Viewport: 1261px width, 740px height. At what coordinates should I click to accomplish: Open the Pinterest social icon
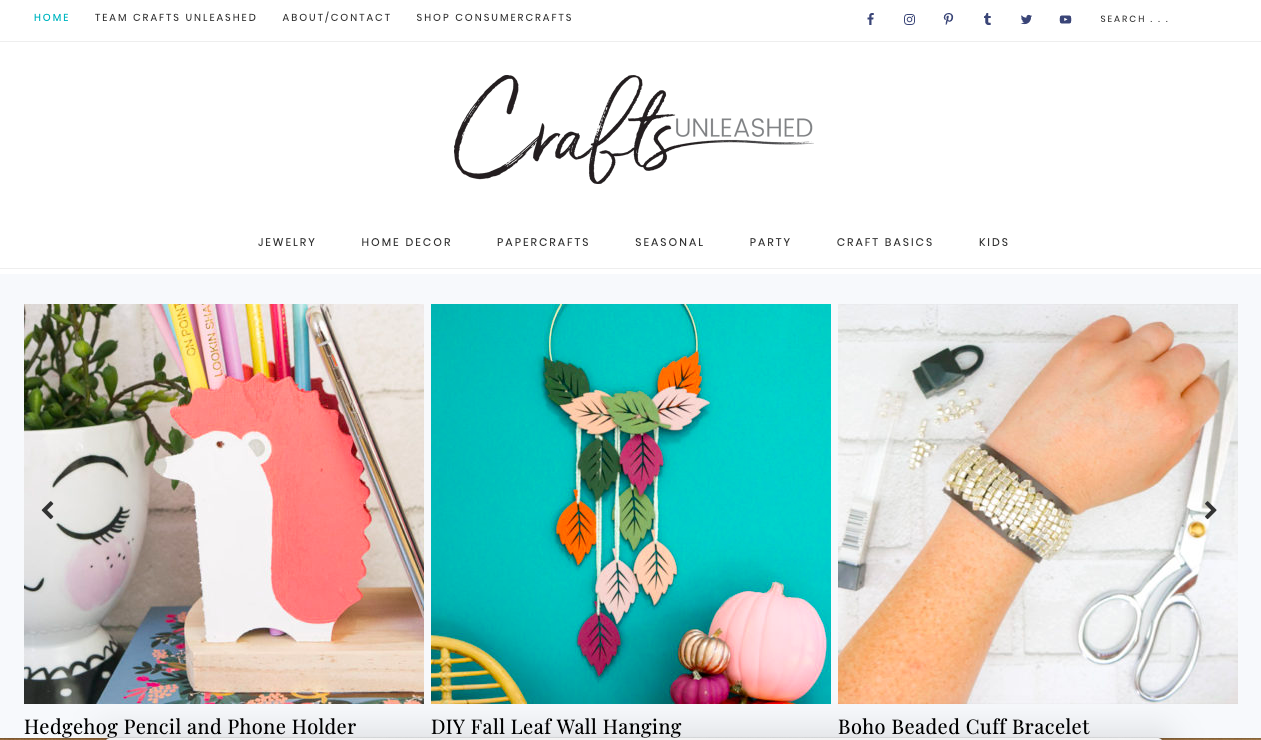coord(948,19)
